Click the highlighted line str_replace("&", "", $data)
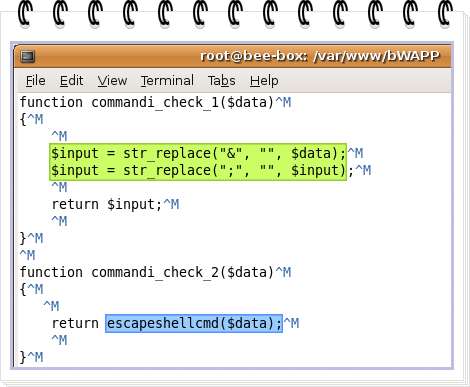This screenshot has height=387, width=470. [x=199, y=153]
